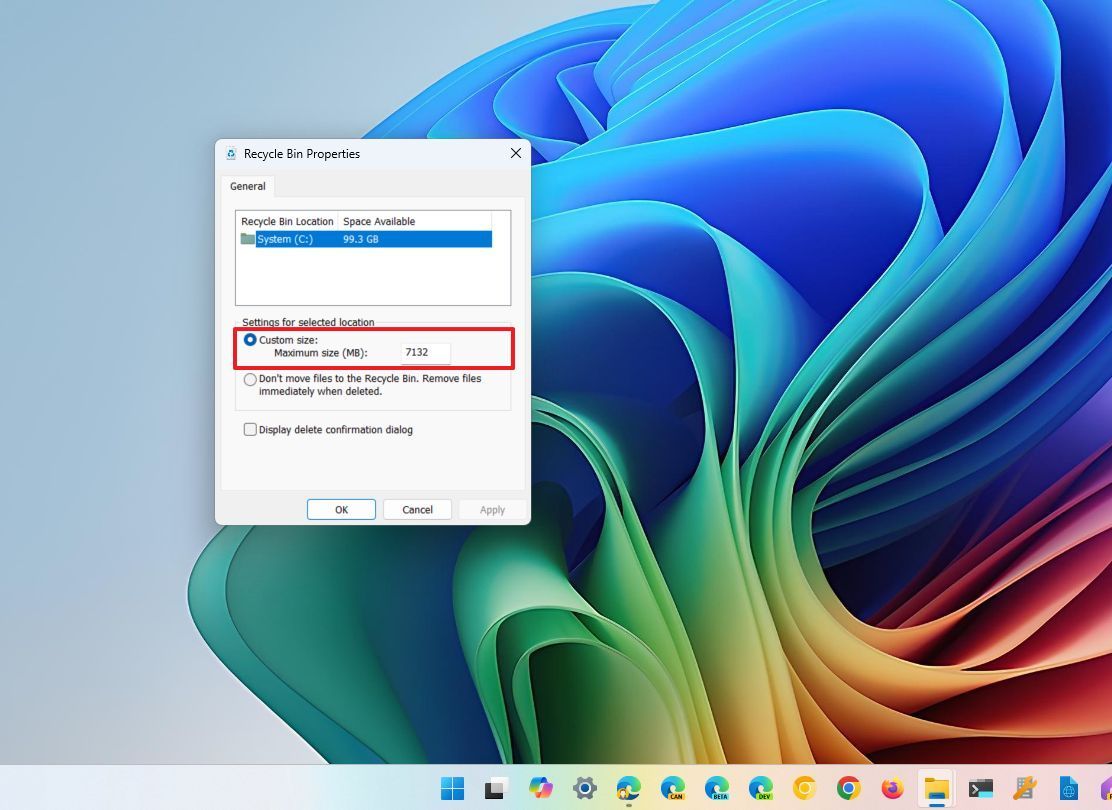Launch Edge Canary browser
The height and width of the screenshot is (810, 1112).
click(x=672, y=789)
